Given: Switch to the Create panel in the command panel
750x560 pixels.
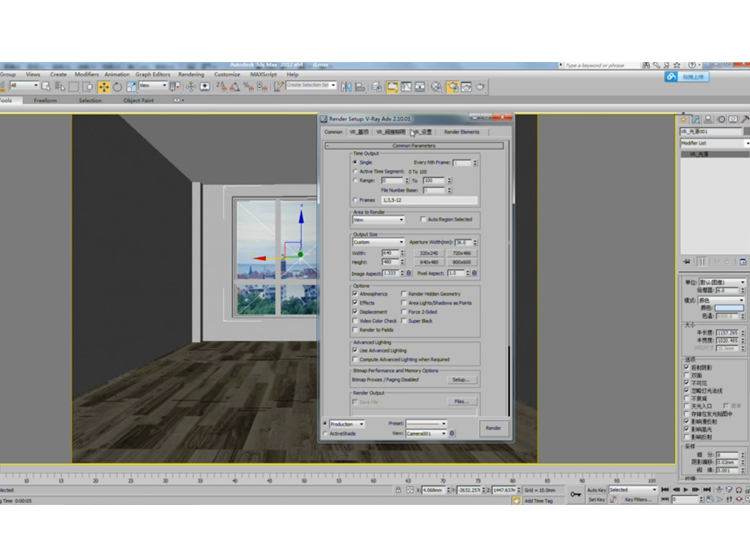Looking at the screenshot, I should 684,120.
